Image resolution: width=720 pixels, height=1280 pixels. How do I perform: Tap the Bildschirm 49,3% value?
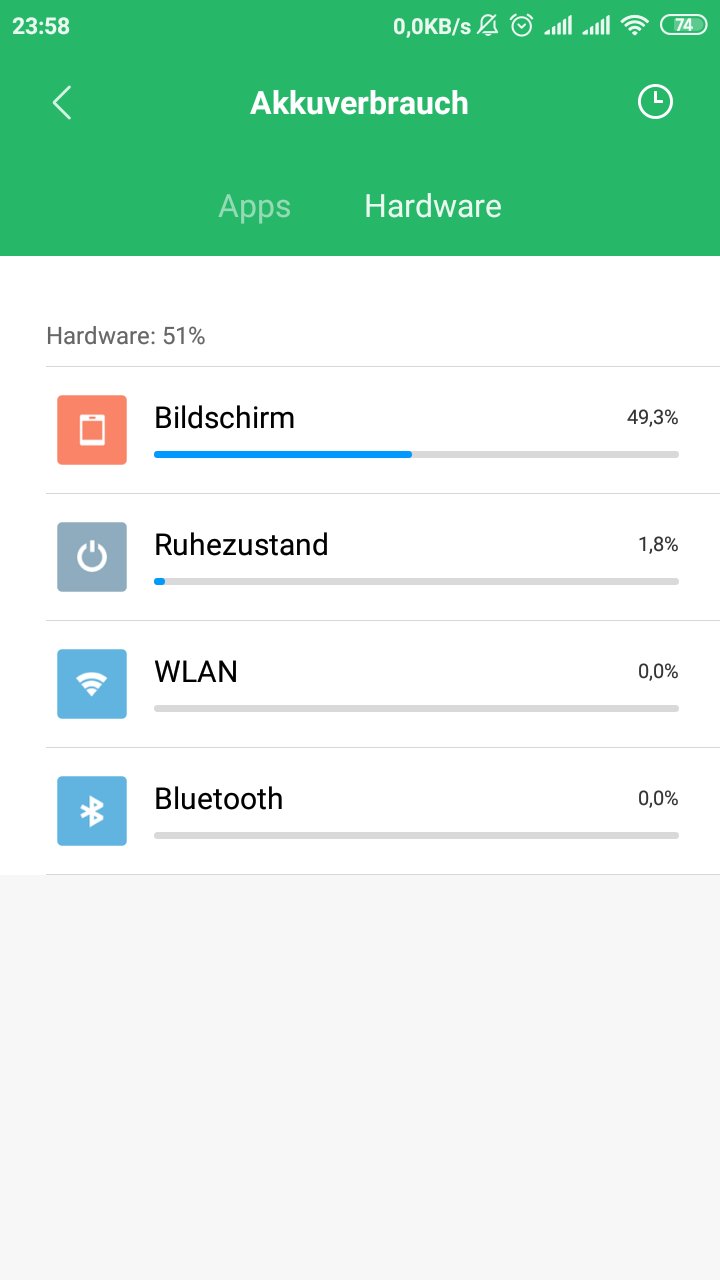[x=652, y=418]
